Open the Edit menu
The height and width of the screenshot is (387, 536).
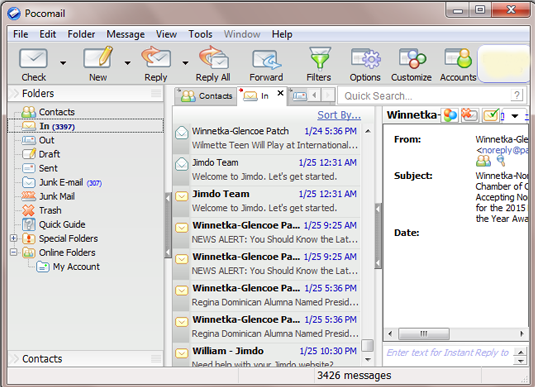pyautogui.click(x=48, y=34)
